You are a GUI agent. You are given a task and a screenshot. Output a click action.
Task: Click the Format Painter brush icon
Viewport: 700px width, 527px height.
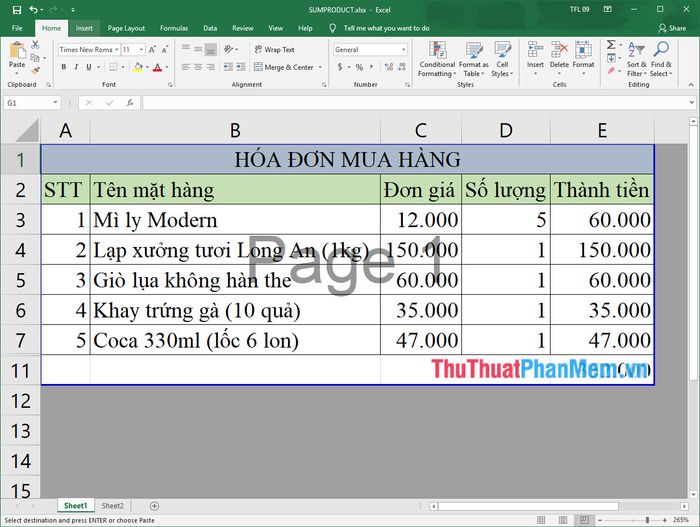coord(35,70)
